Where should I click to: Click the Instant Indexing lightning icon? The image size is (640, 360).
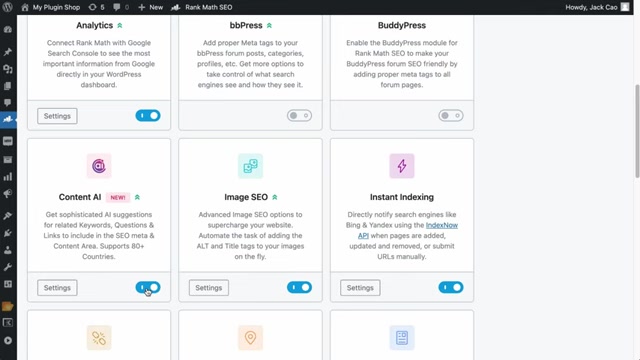tap(402, 166)
